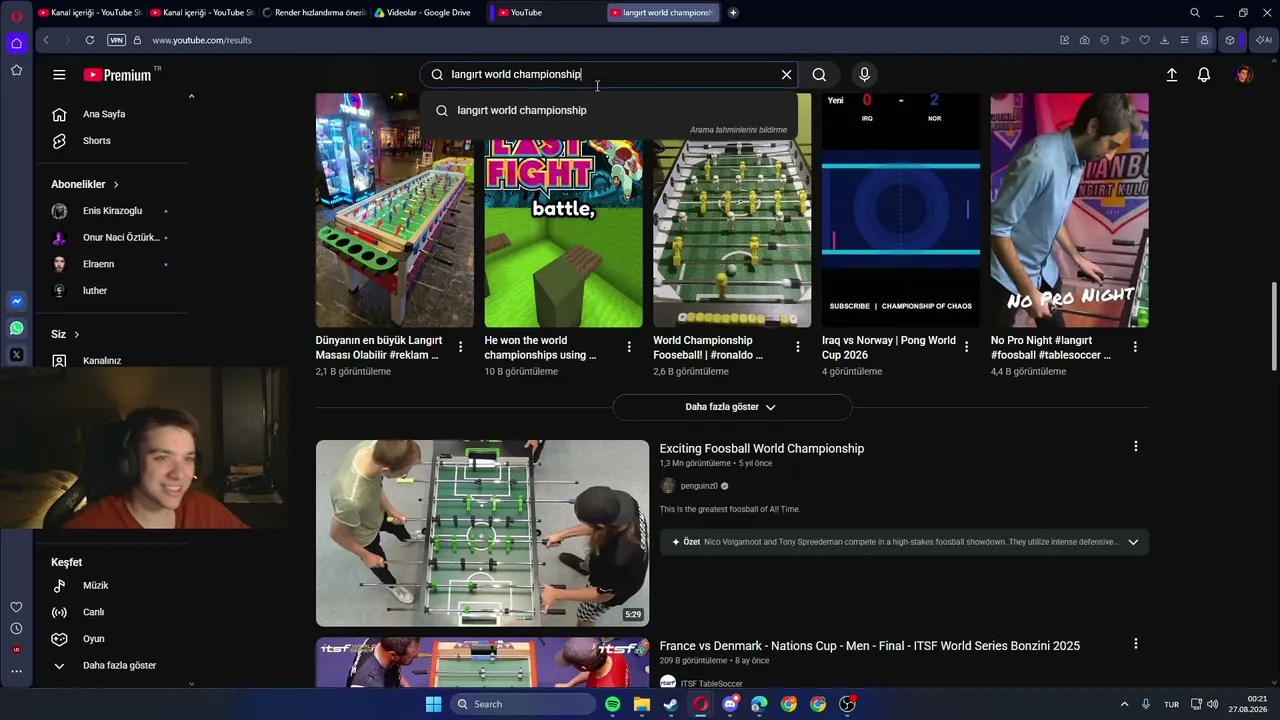Open the 'Exciting Foosball World Championship' title link

762,449
